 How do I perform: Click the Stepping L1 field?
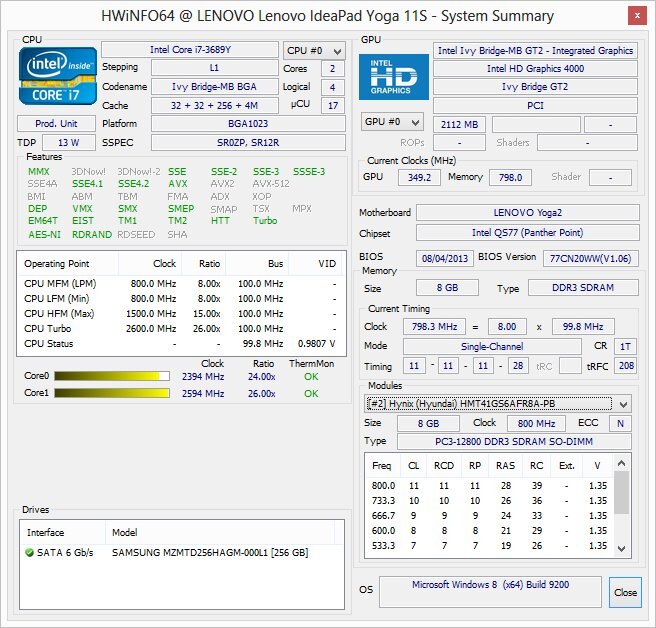[x=214, y=68]
